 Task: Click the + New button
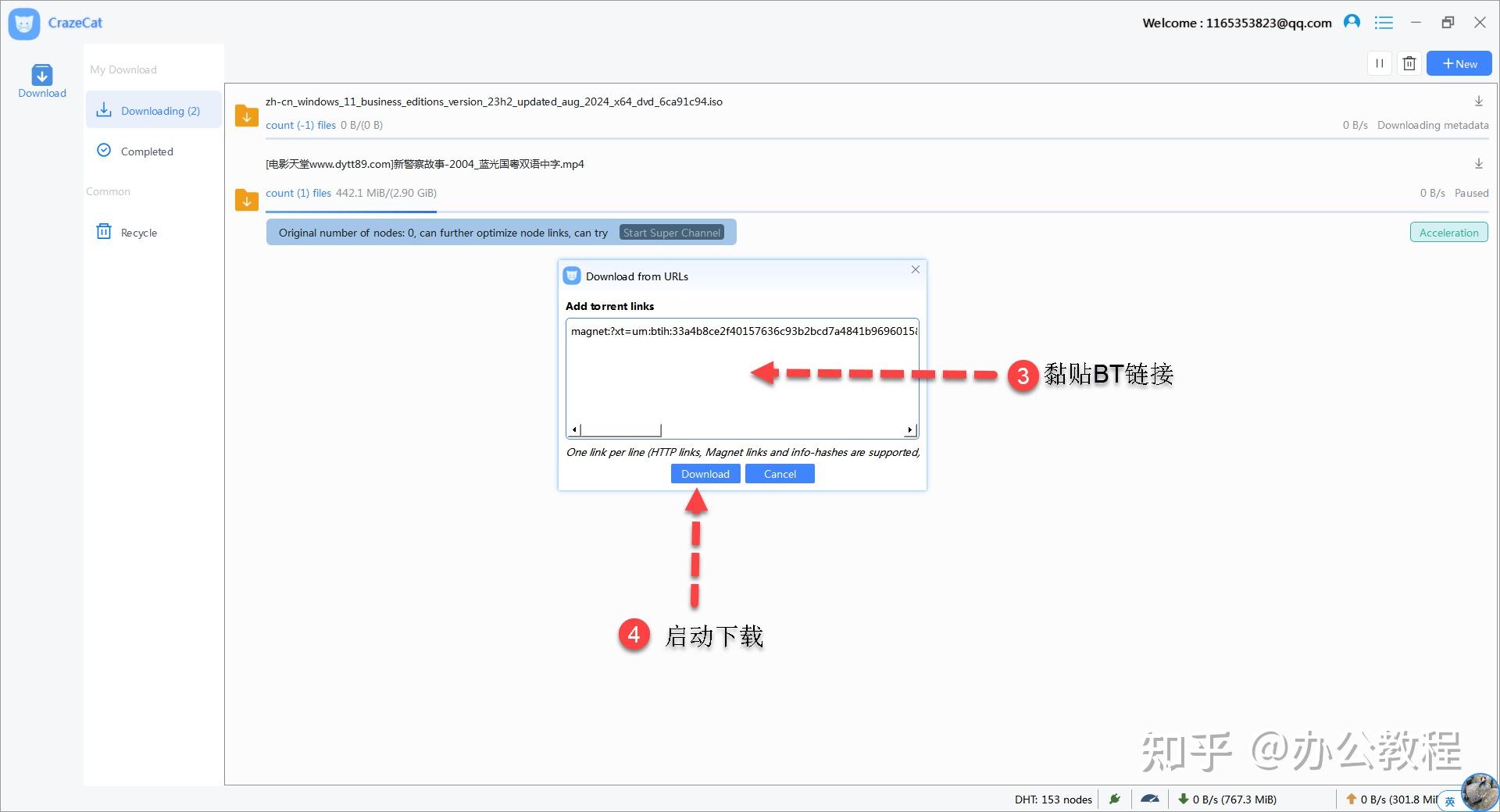[1459, 64]
